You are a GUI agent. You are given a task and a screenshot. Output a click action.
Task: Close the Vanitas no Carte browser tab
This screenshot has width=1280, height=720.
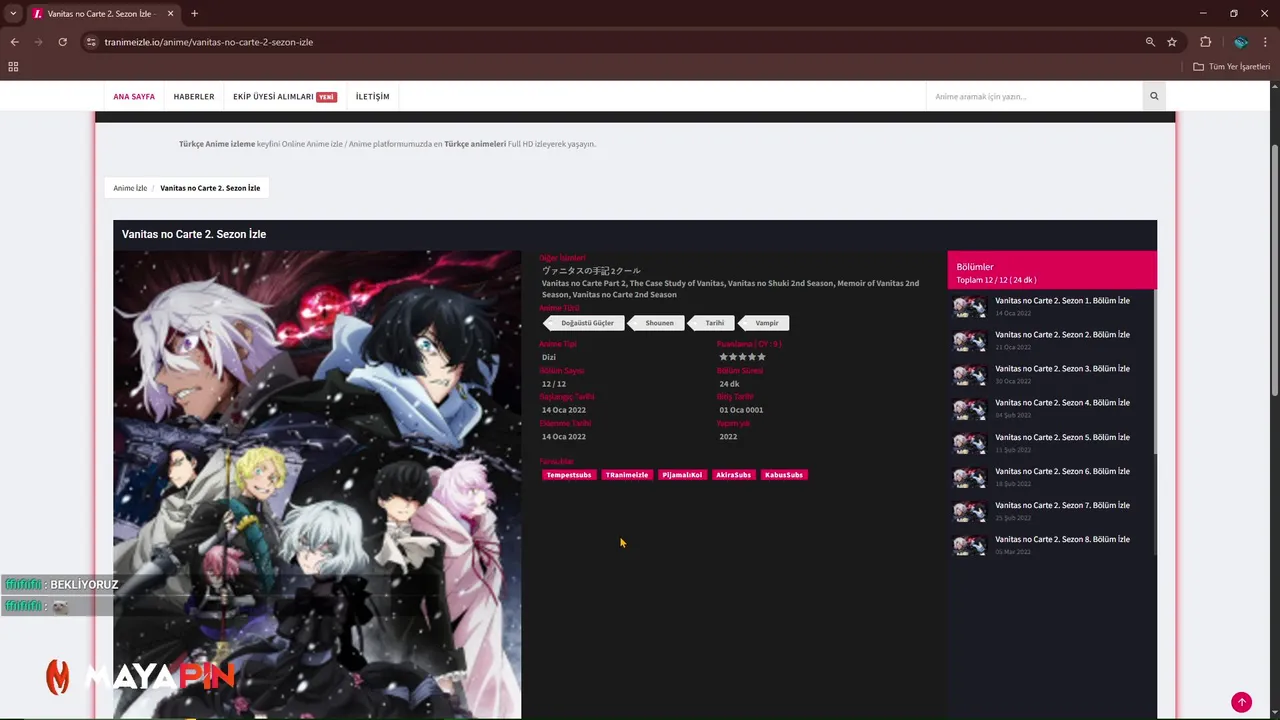pos(171,13)
